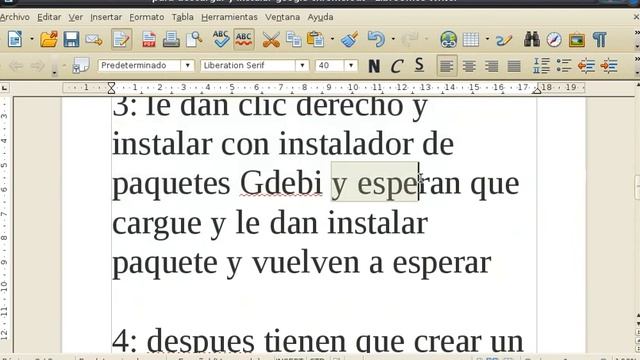This screenshot has width=640, height=360.
Task: Toggle underline with the S button
Action: [x=419, y=65]
